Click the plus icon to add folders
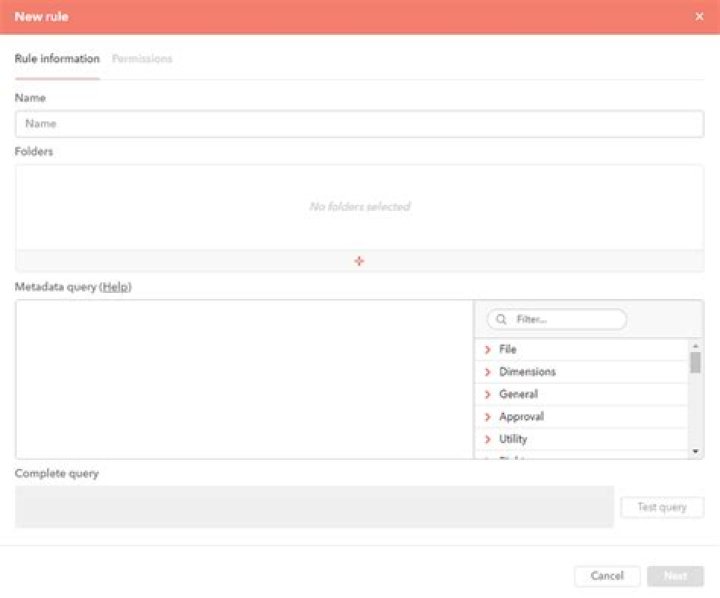Viewport: 720px width, 598px height. pyautogui.click(x=359, y=261)
